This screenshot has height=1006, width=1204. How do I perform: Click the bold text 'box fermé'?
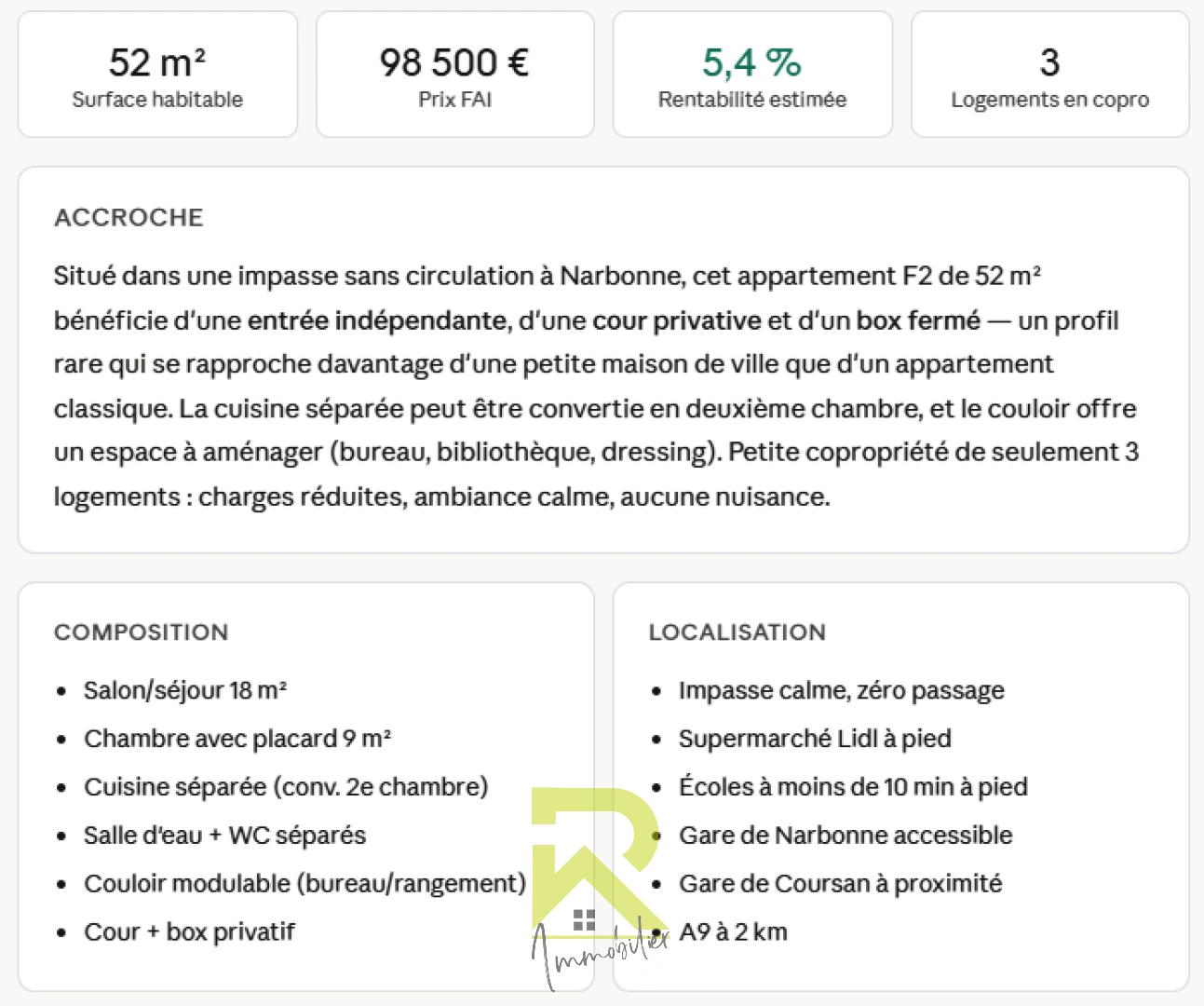[918, 320]
